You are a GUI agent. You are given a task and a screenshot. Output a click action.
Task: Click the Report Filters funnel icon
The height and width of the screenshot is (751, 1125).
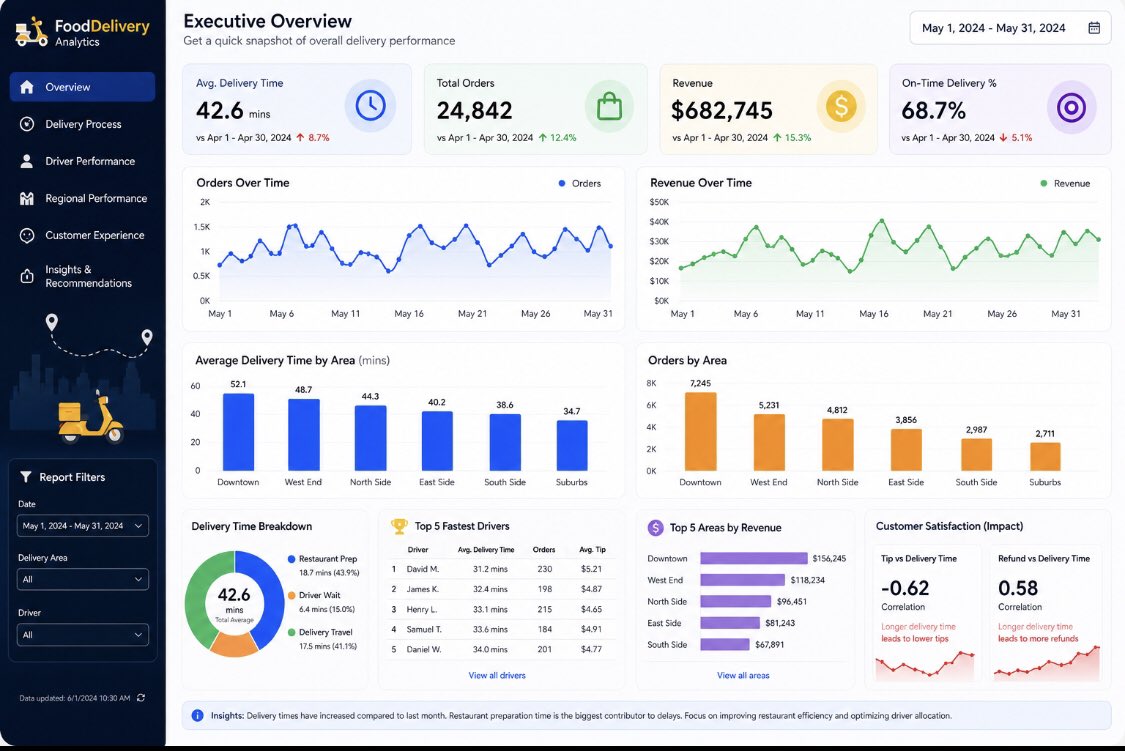[26, 477]
